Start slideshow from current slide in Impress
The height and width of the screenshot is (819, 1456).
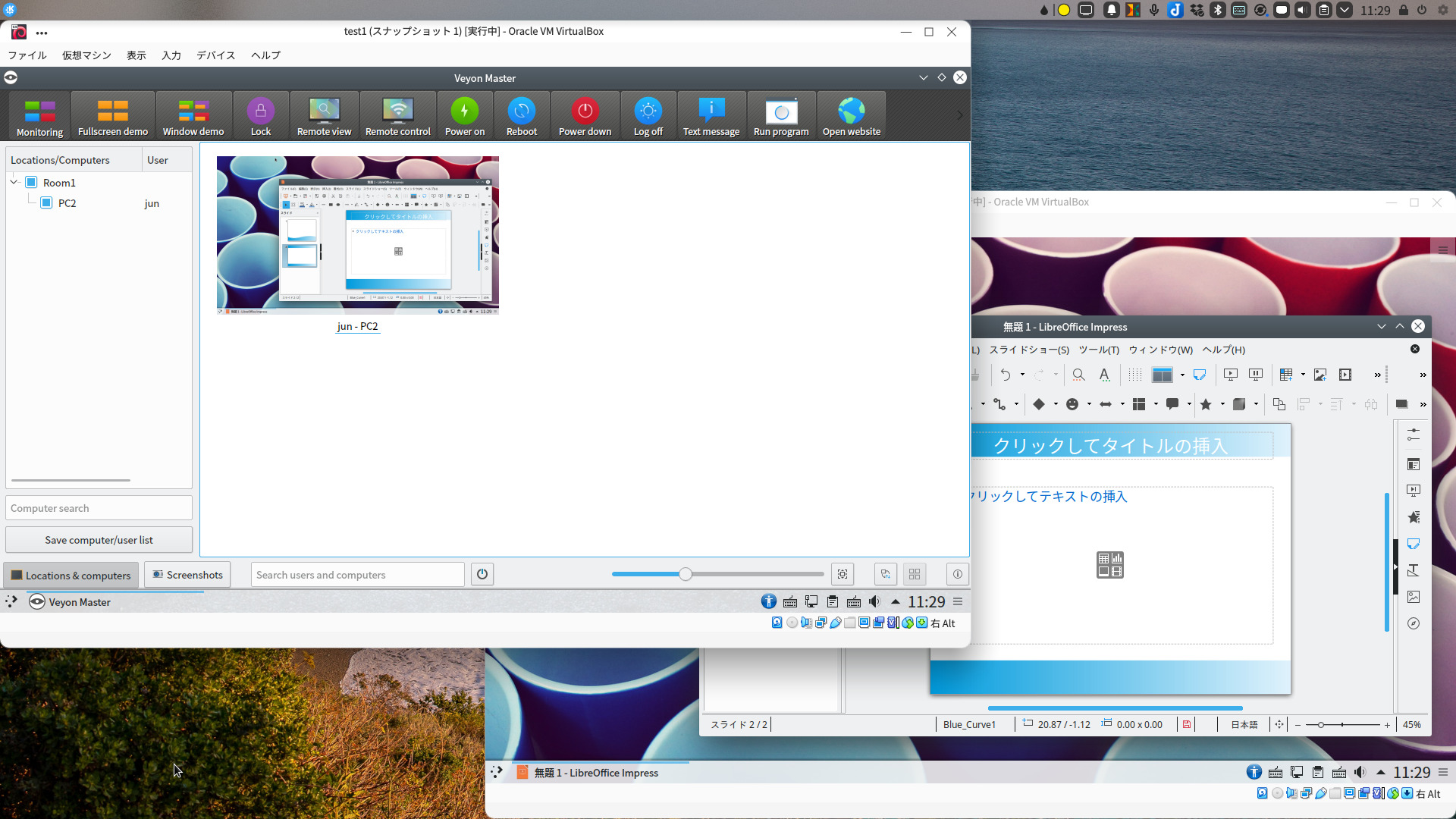pyautogui.click(x=1256, y=375)
